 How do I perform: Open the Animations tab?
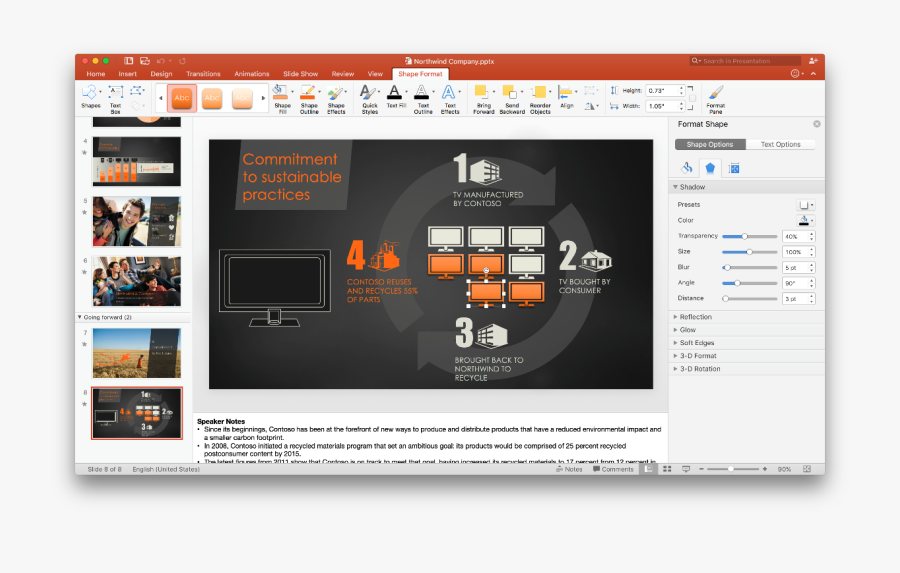[x=251, y=74]
